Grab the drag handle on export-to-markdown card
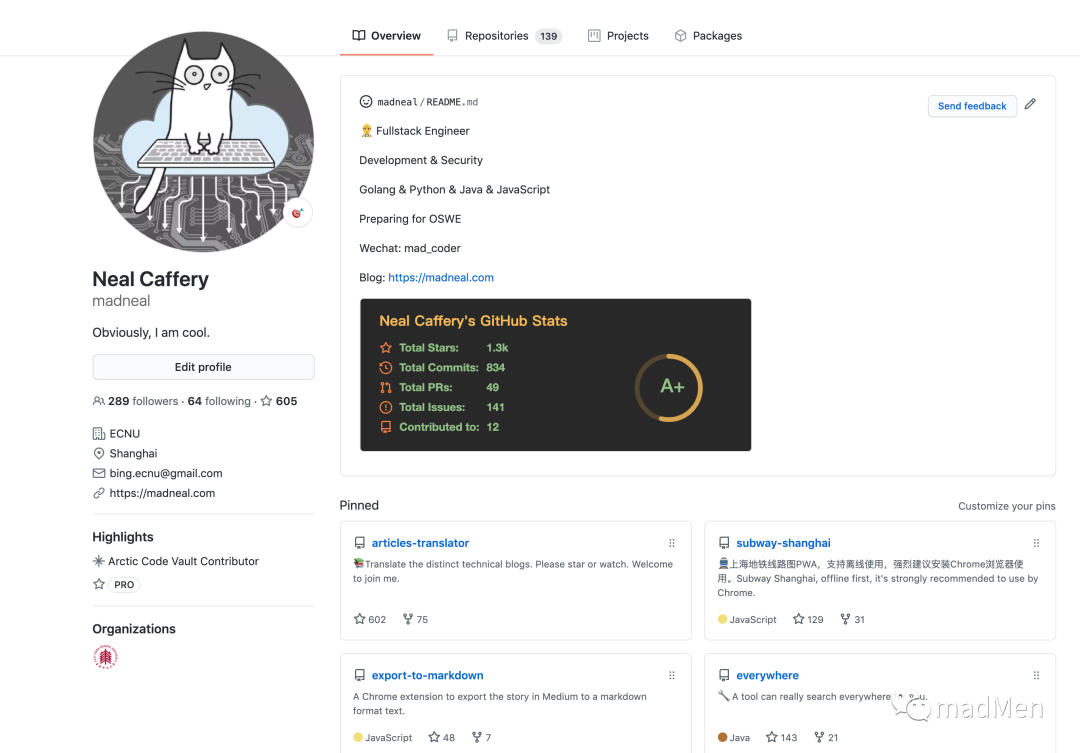This screenshot has width=1080, height=753. [672, 675]
